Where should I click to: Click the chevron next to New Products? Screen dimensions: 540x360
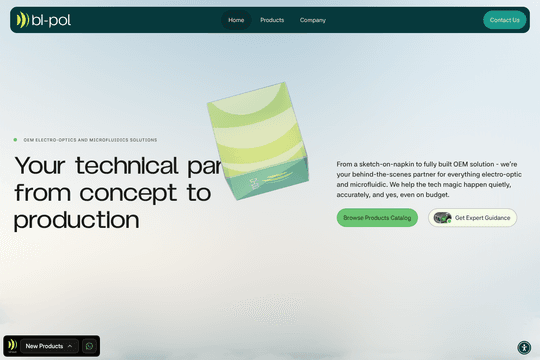pyautogui.click(x=70, y=346)
